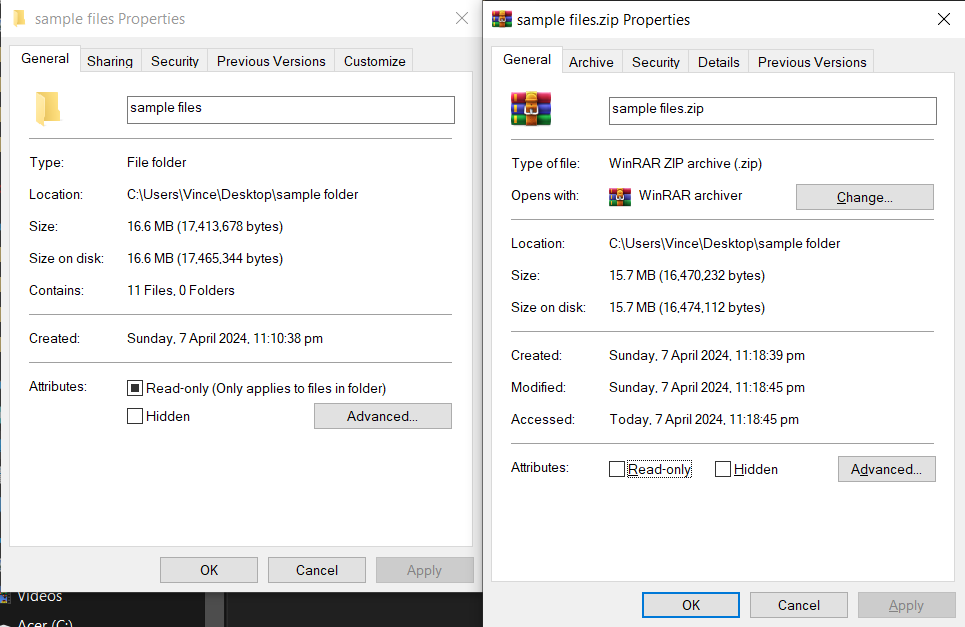
Task: Open the Sharing tab
Action: tap(110, 61)
